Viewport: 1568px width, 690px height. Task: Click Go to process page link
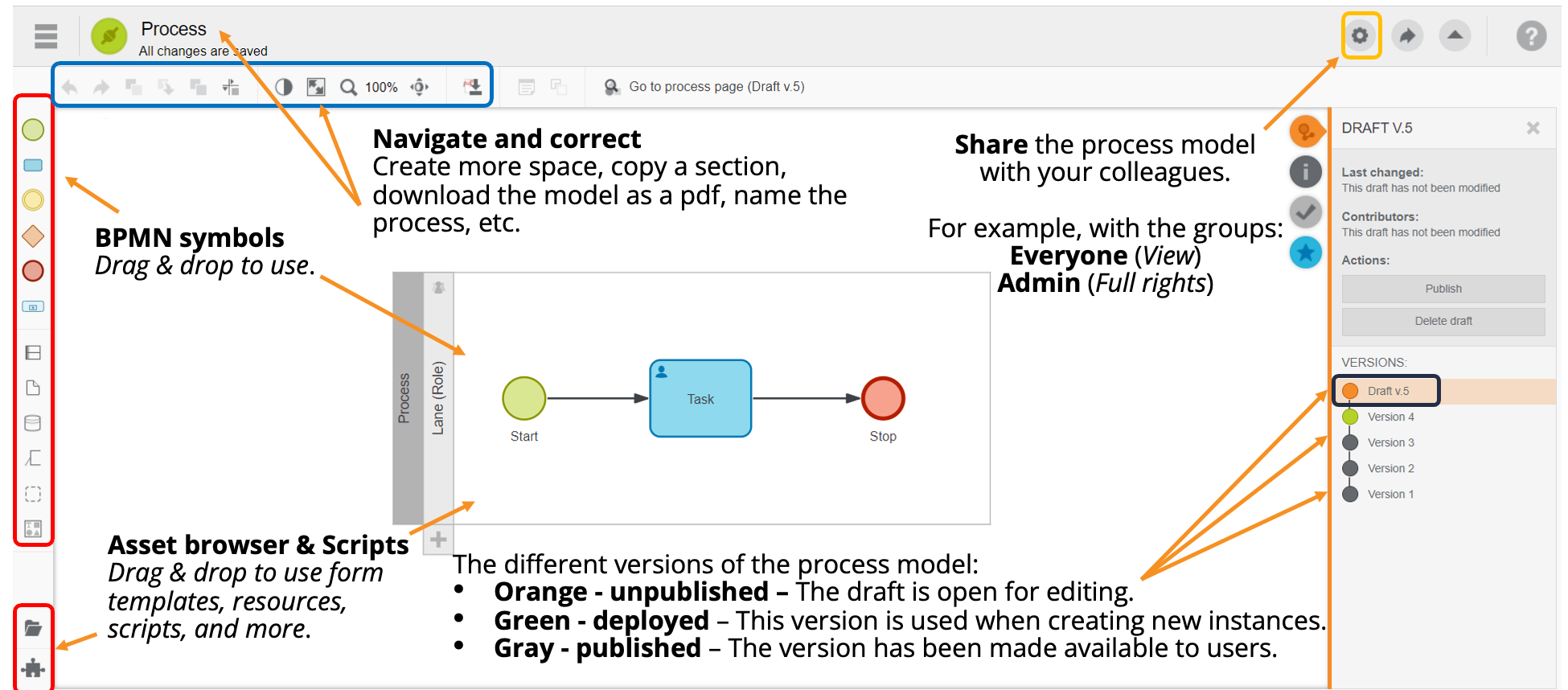[x=716, y=87]
